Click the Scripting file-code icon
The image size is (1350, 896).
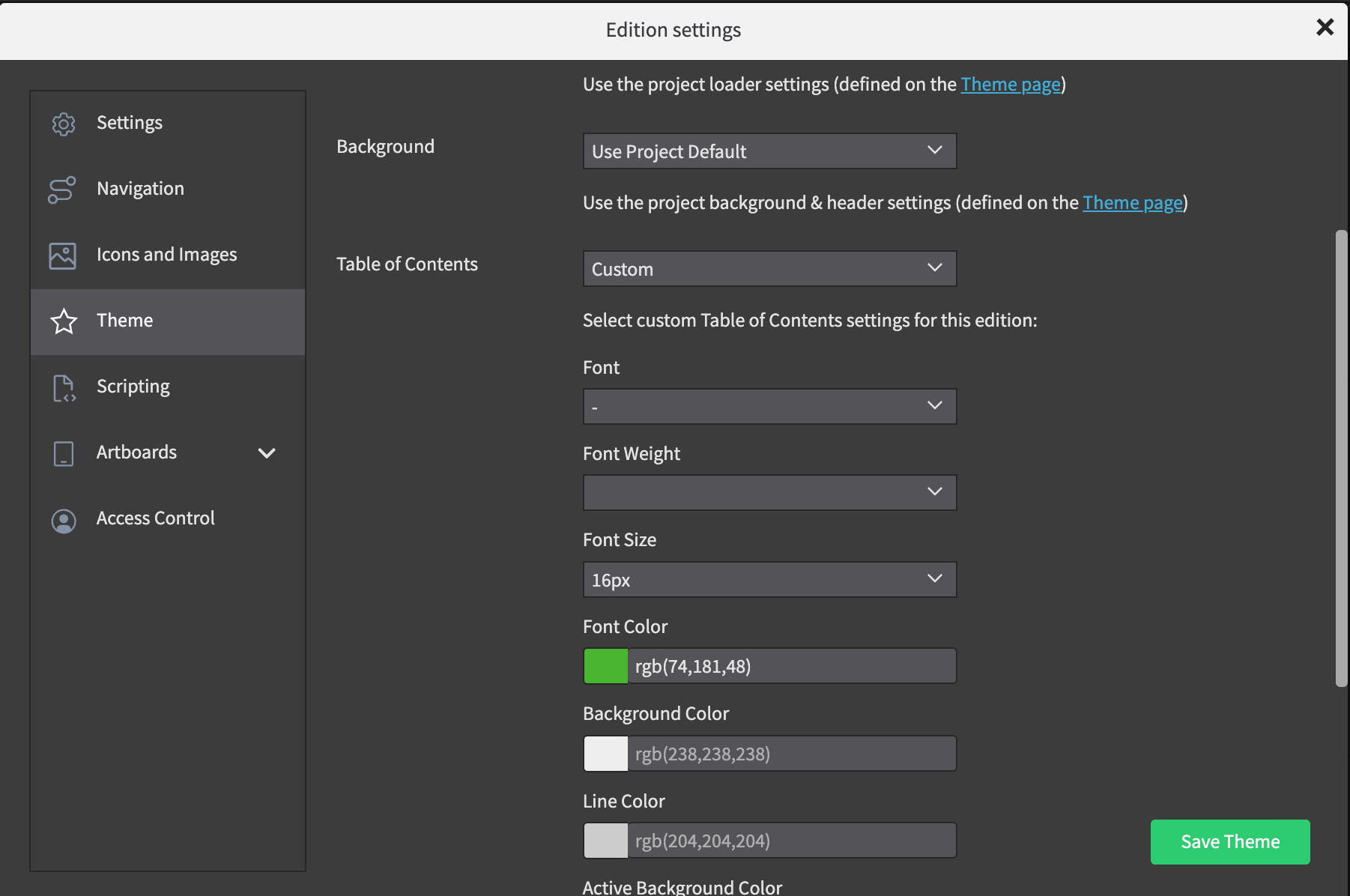pyautogui.click(x=64, y=387)
